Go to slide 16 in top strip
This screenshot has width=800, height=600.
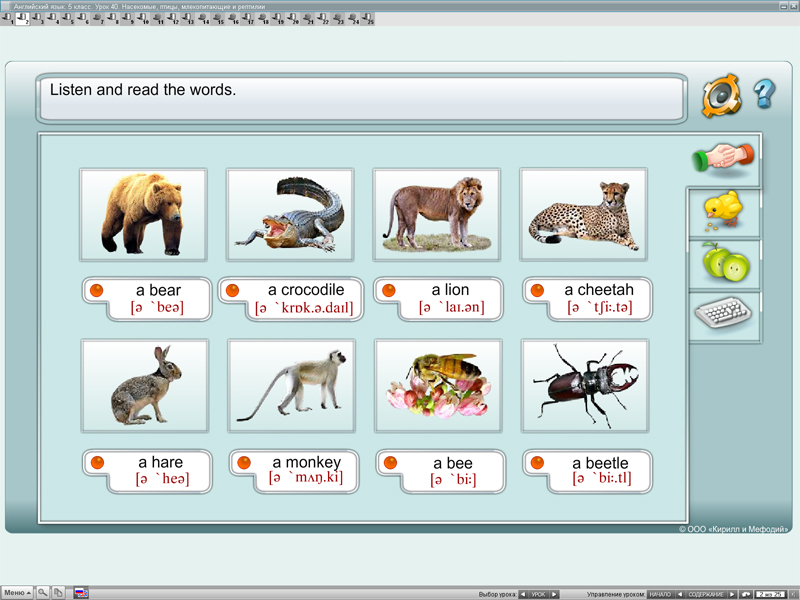pos(232,18)
